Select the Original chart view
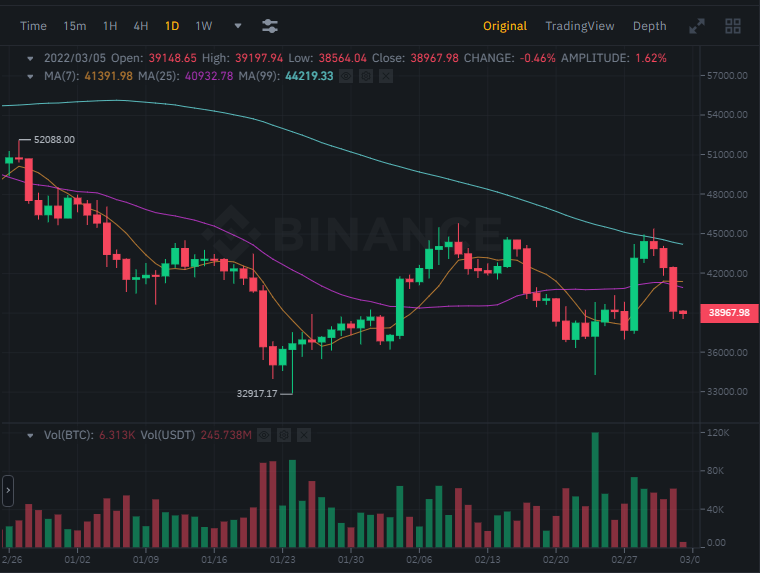The image size is (760, 573). [505, 26]
